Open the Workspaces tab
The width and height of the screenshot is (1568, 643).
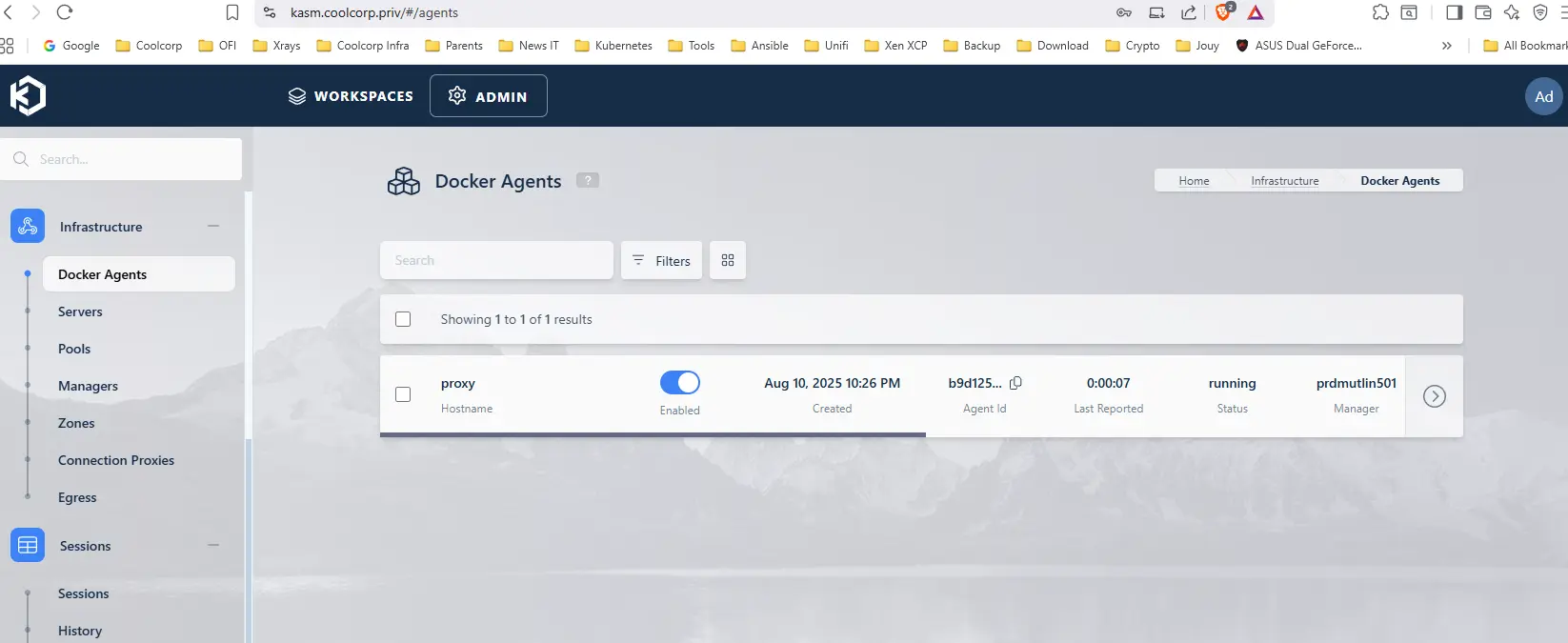351,96
